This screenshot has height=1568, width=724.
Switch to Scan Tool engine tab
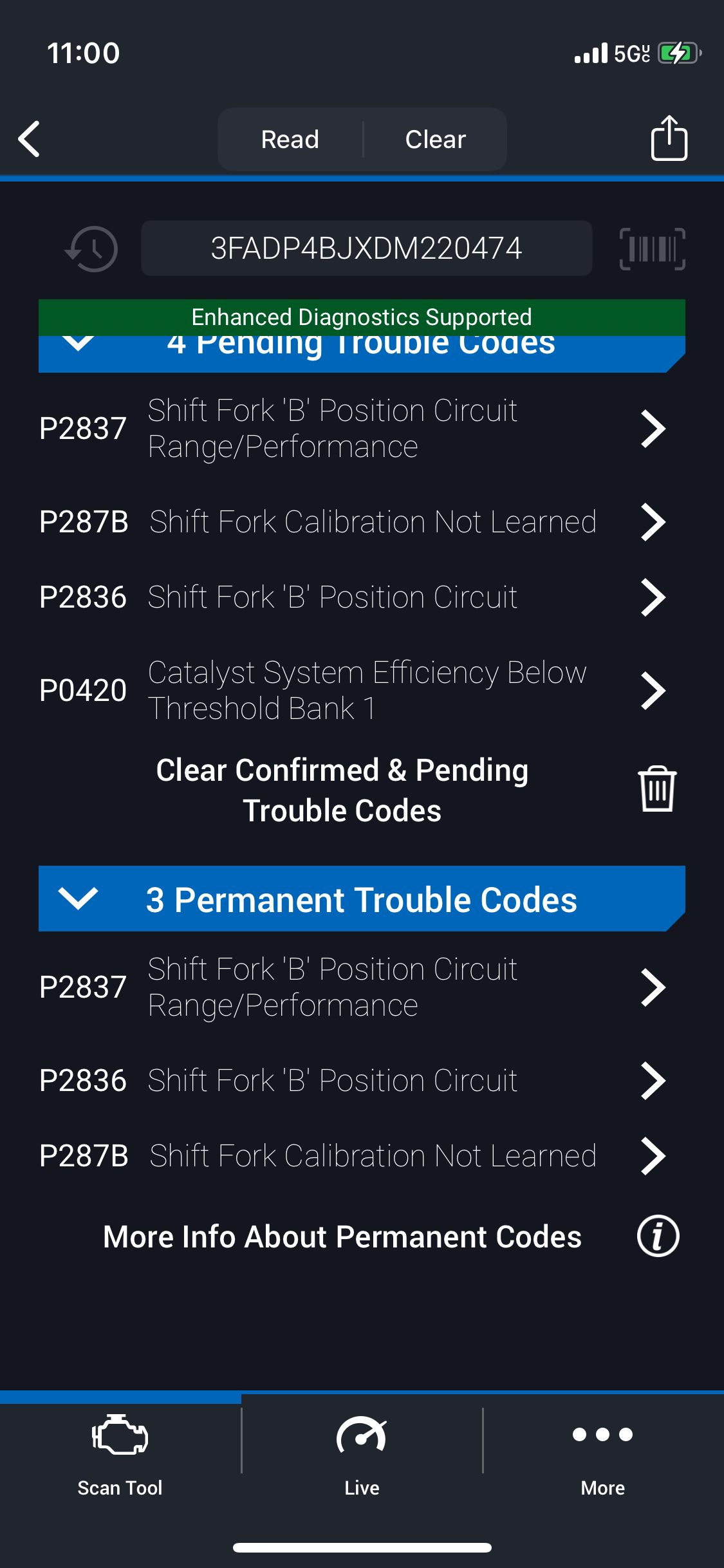120,1452
